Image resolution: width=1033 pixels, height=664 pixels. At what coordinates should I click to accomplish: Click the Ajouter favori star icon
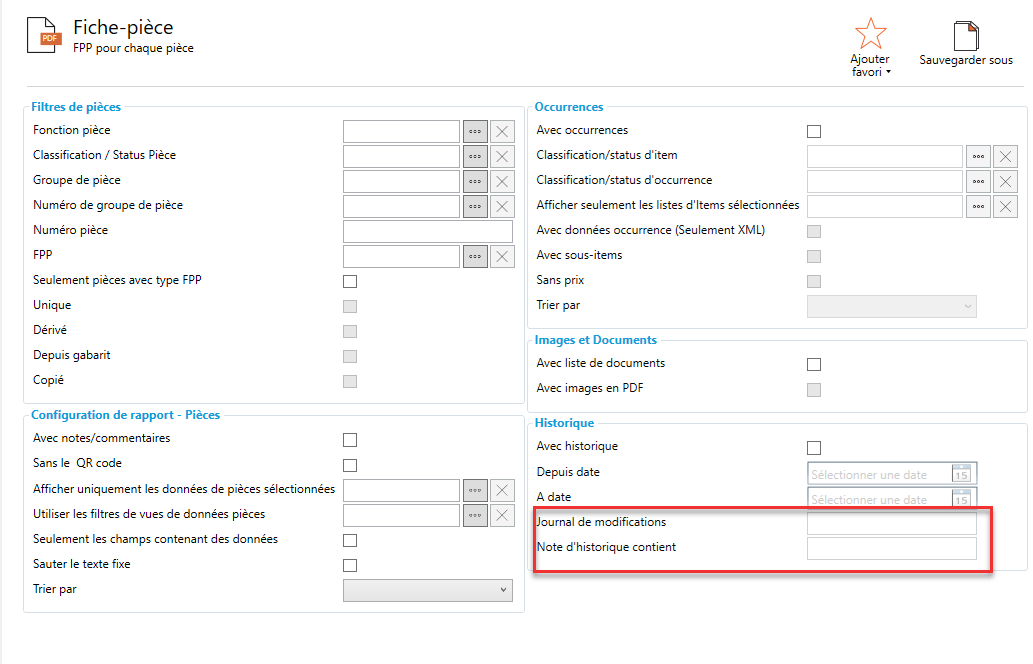coord(870,33)
